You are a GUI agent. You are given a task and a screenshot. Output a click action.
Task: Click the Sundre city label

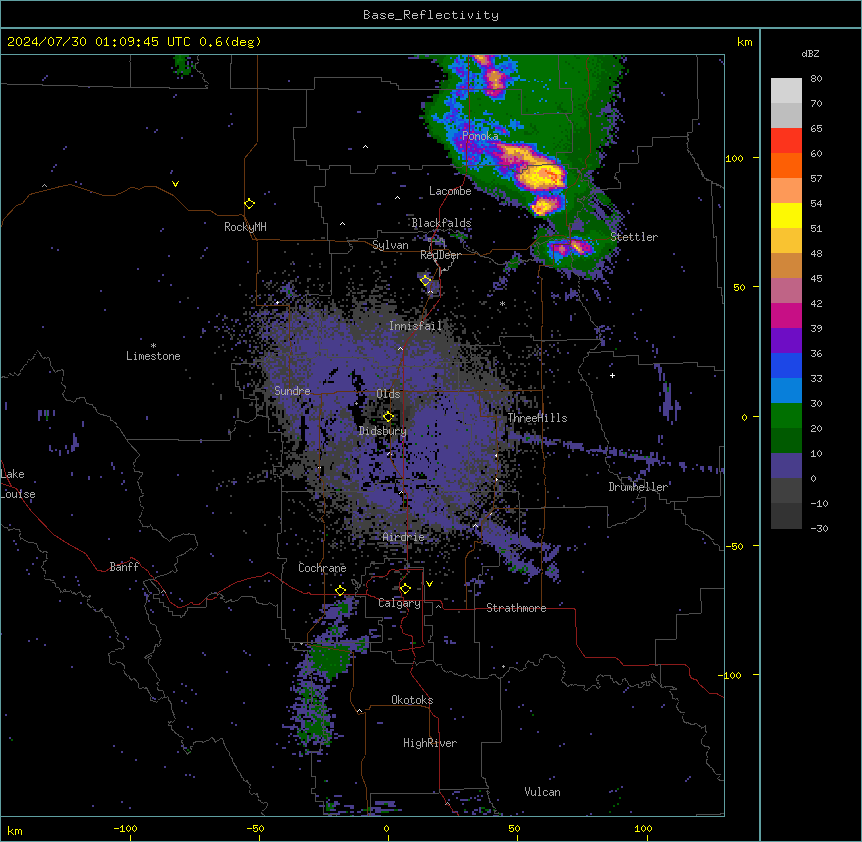292,391
